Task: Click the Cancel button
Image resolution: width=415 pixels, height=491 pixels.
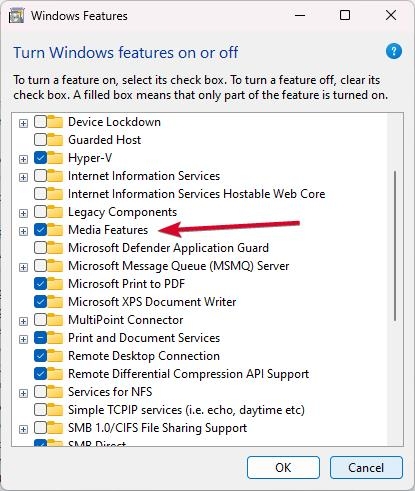Action: click(x=366, y=468)
